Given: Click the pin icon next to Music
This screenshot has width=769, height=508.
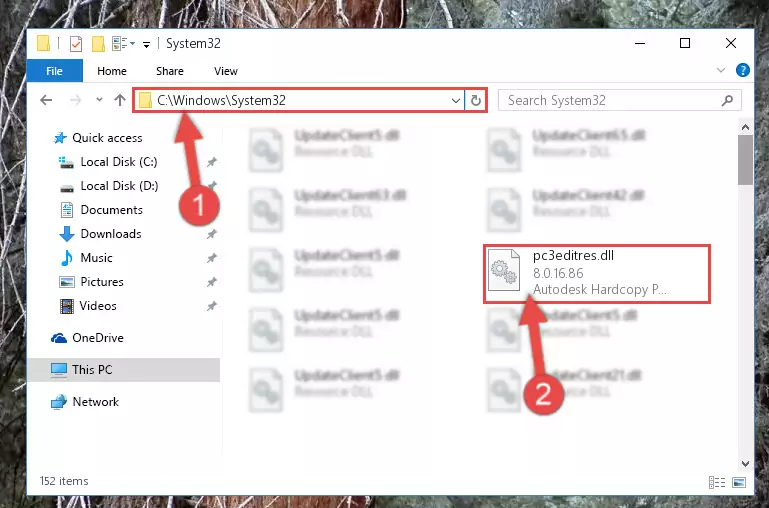Looking at the screenshot, I should pyautogui.click(x=211, y=258).
